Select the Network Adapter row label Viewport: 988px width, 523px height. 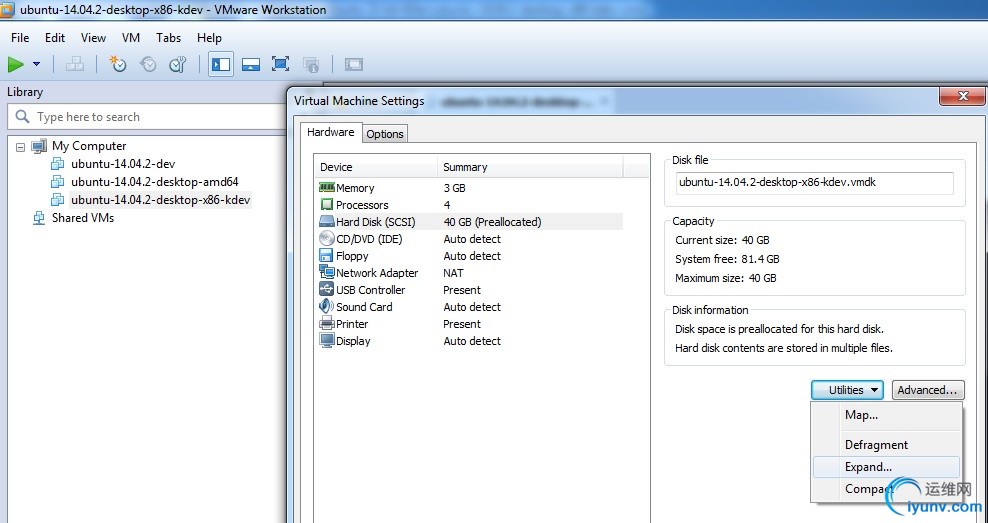click(377, 273)
